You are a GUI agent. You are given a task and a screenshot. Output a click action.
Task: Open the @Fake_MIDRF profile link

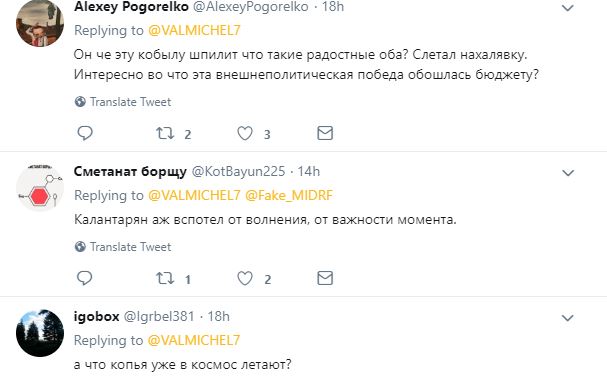[289, 195]
